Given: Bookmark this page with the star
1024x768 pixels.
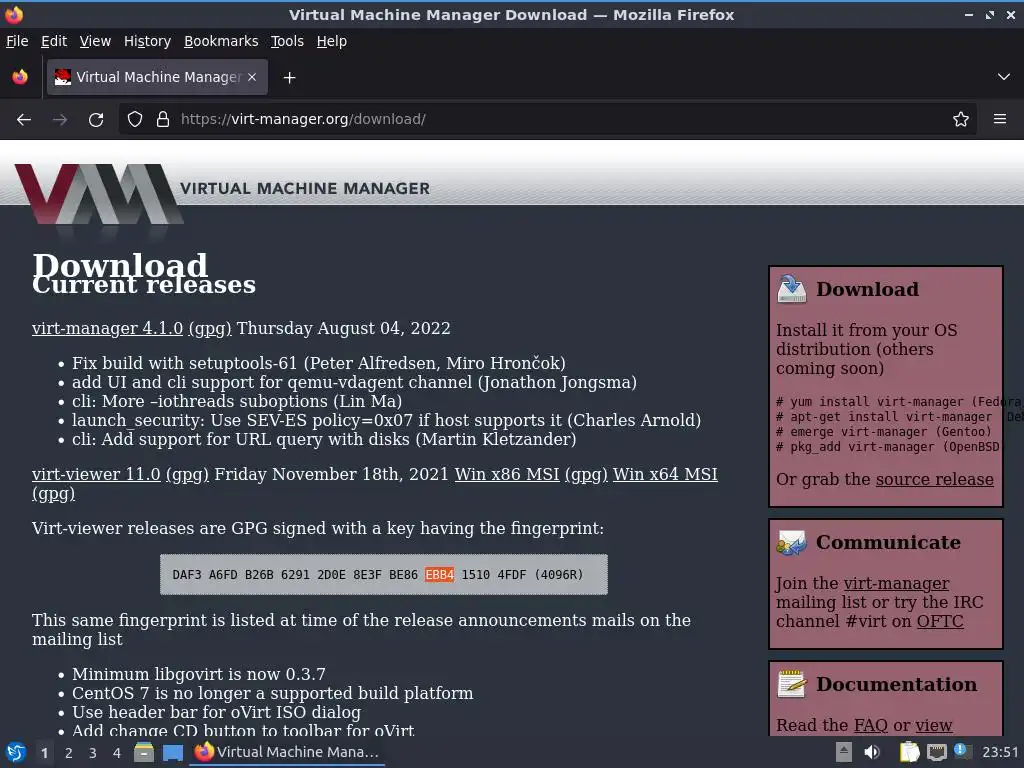Looking at the screenshot, I should 960,120.
